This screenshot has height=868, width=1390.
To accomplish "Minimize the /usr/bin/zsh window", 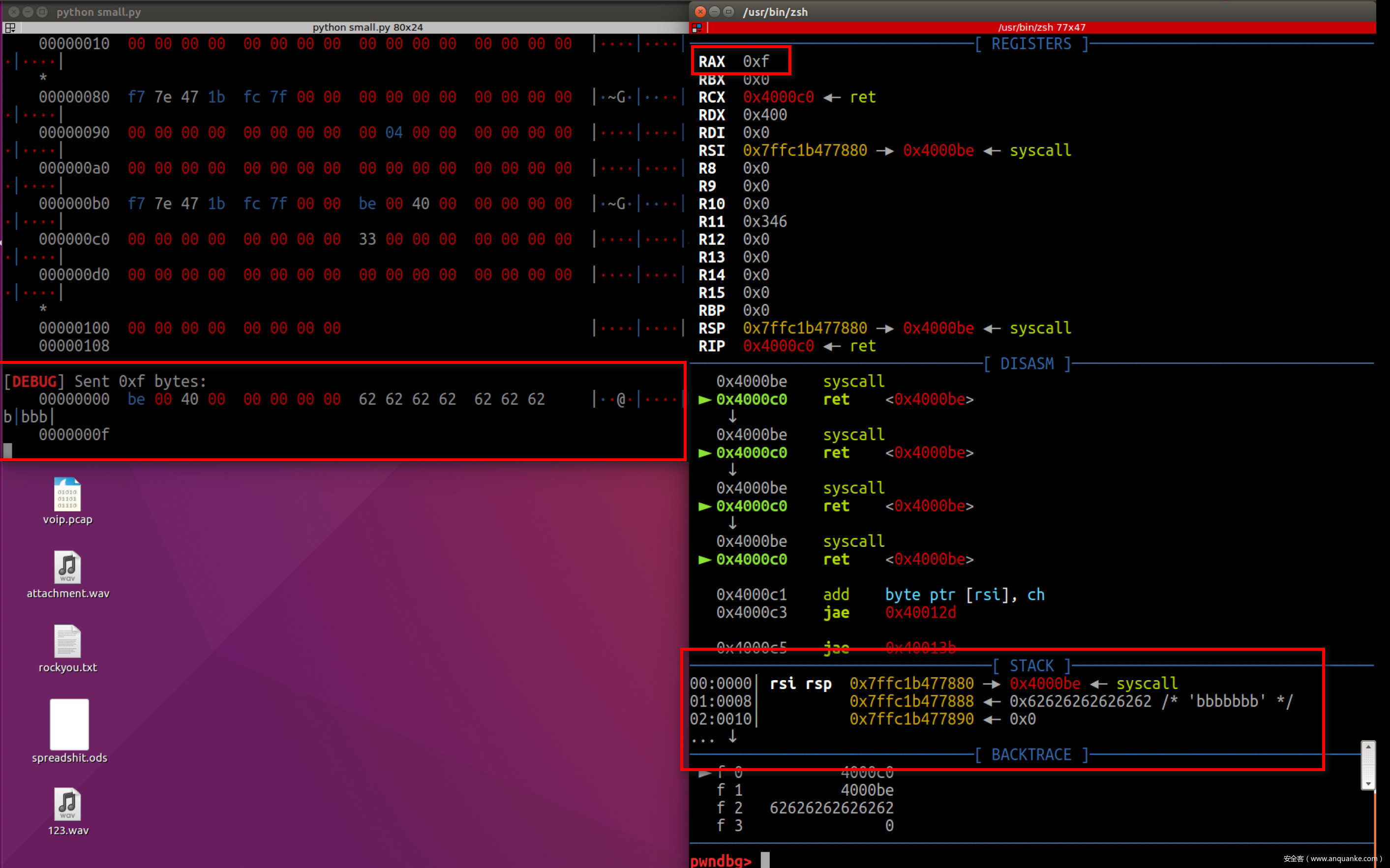I will (x=714, y=11).
